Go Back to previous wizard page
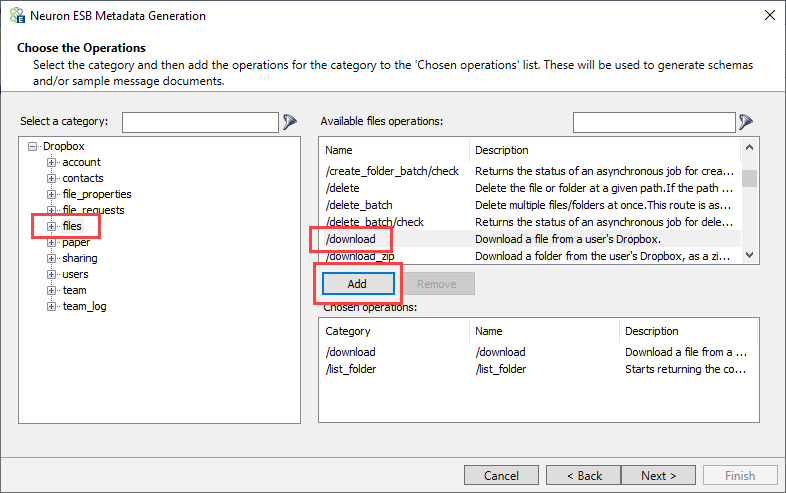Viewport: 786px width, 493px height. 584,475
